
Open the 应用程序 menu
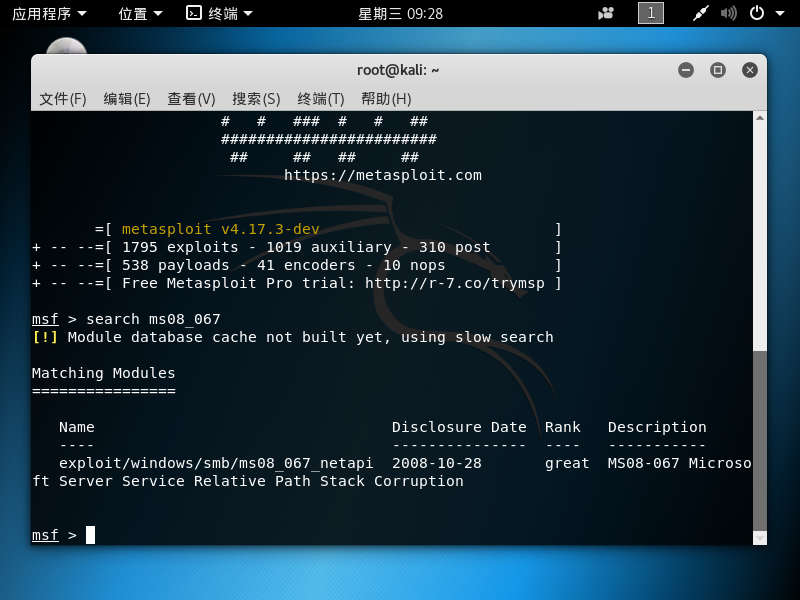click(x=49, y=14)
